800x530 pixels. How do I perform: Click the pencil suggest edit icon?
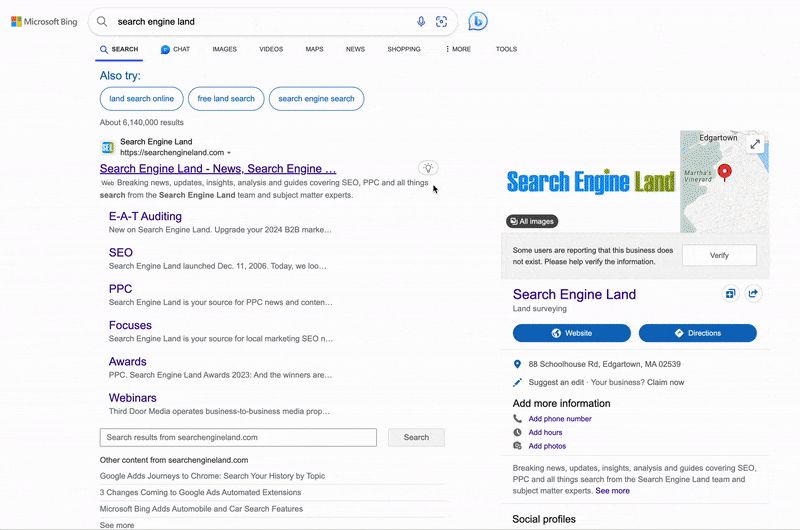[x=517, y=382]
